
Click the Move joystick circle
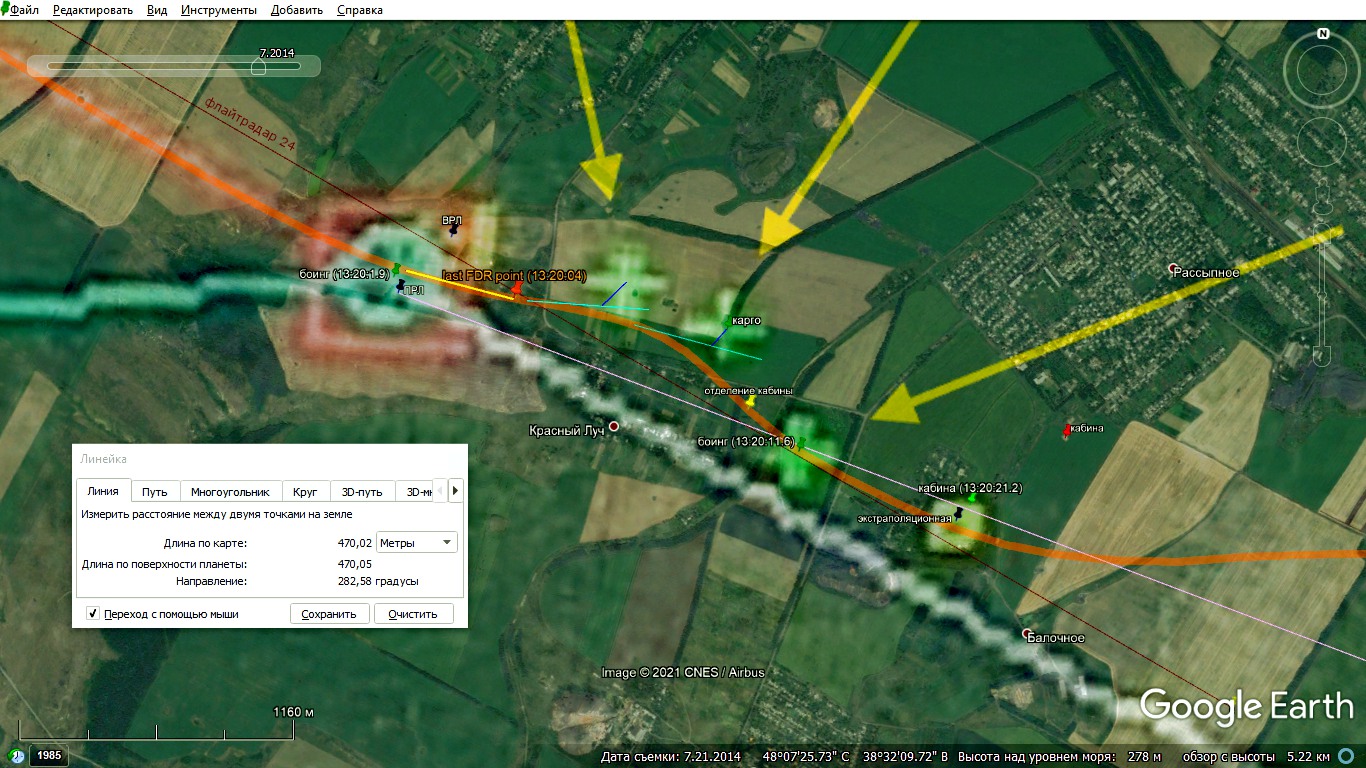pos(1323,144)
